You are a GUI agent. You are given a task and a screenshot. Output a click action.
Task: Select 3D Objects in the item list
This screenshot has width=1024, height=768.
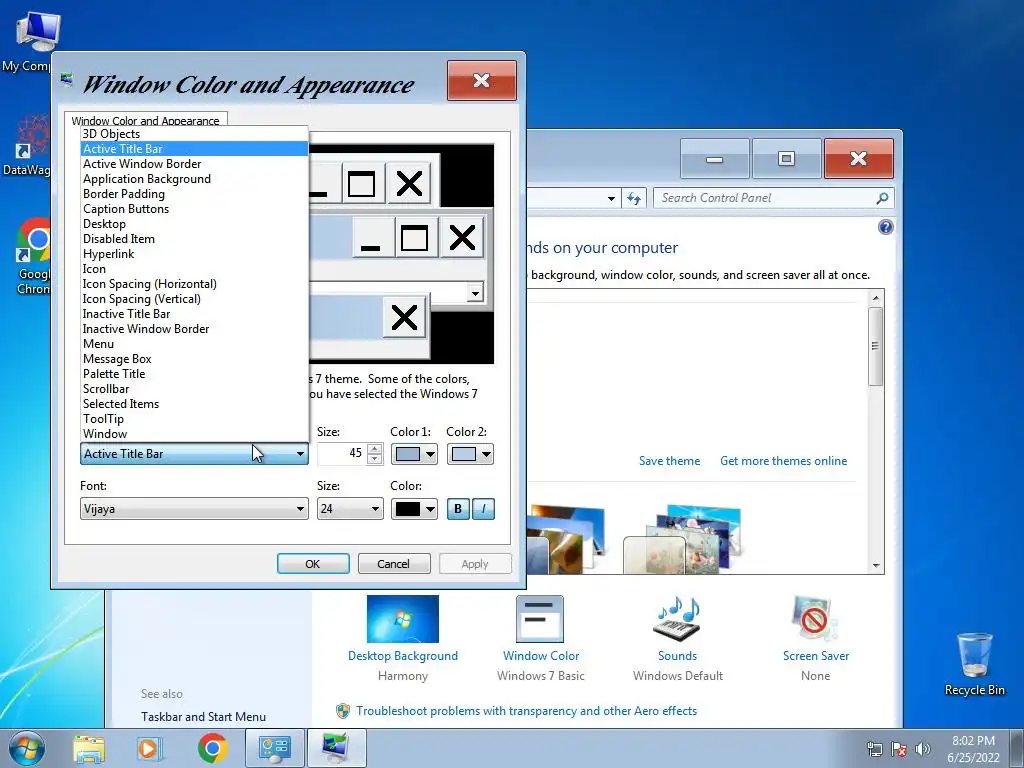[194, 134]
